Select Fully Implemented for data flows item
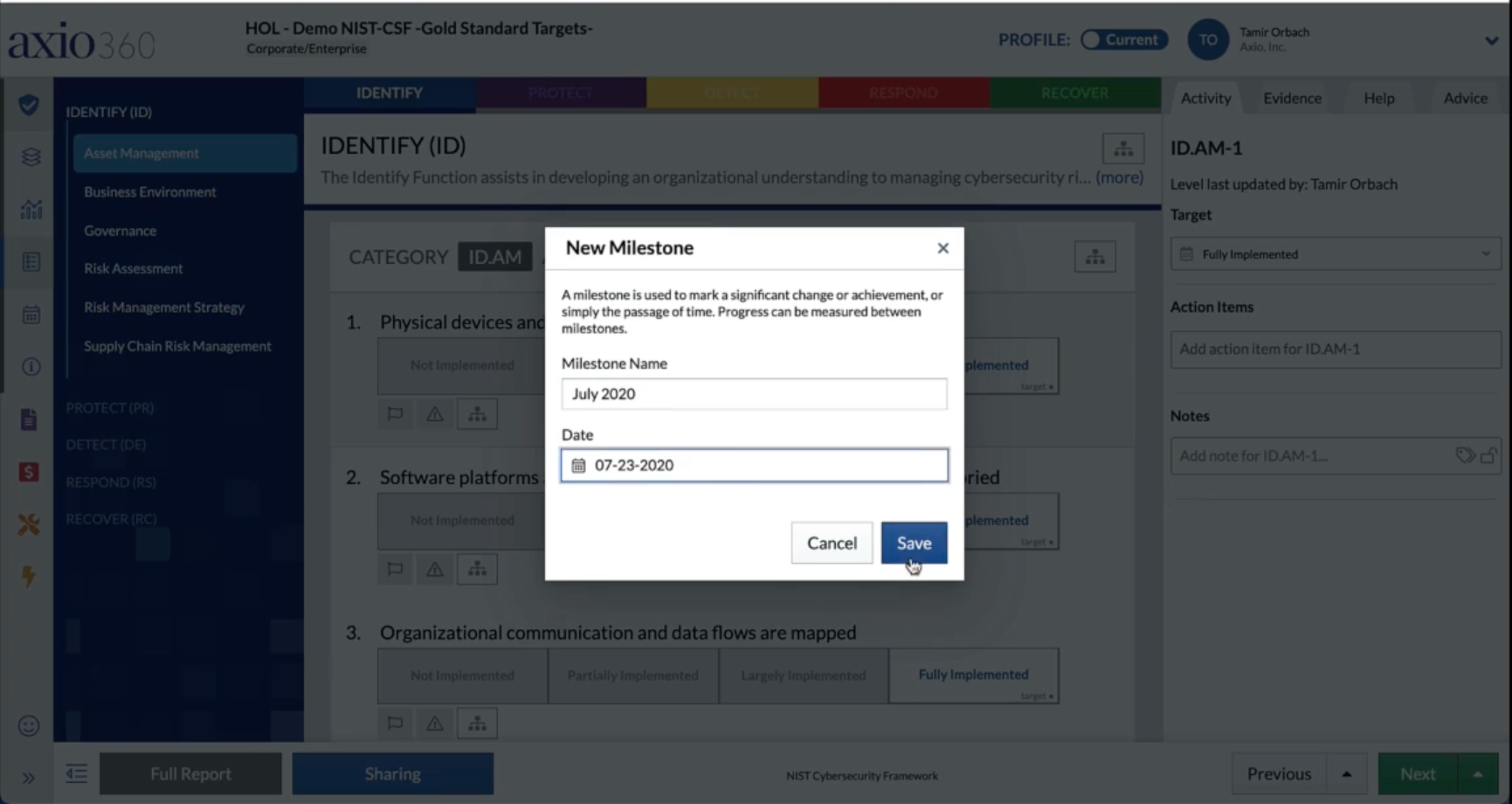Viewport: 1512px width, 804px height. 973,676
